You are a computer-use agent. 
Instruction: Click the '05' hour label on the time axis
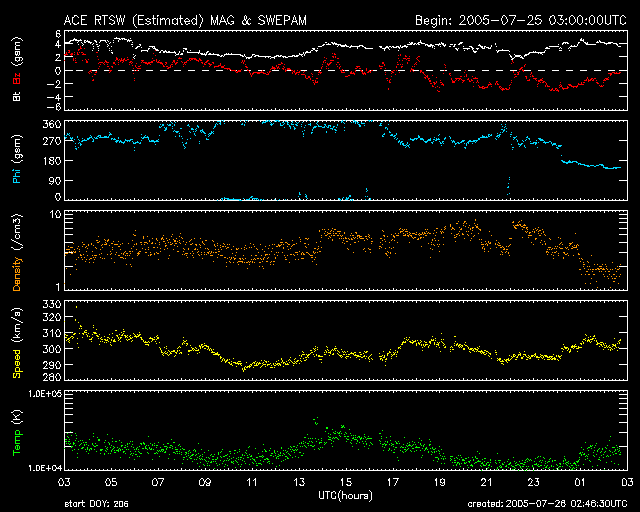pos(111,483)
